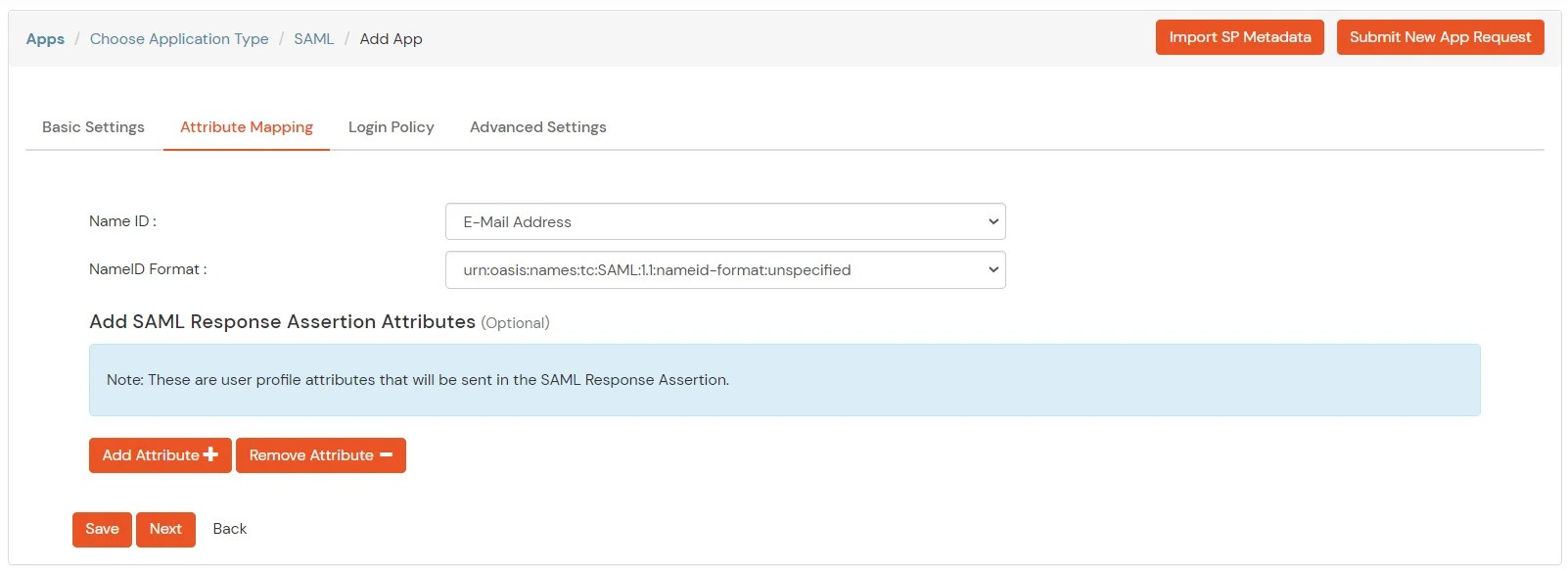Click the Add SAML Response Assertion Attributes heading
This screenshot has height=571, width=1568.
pyautogui.click(x=282, y=322)
